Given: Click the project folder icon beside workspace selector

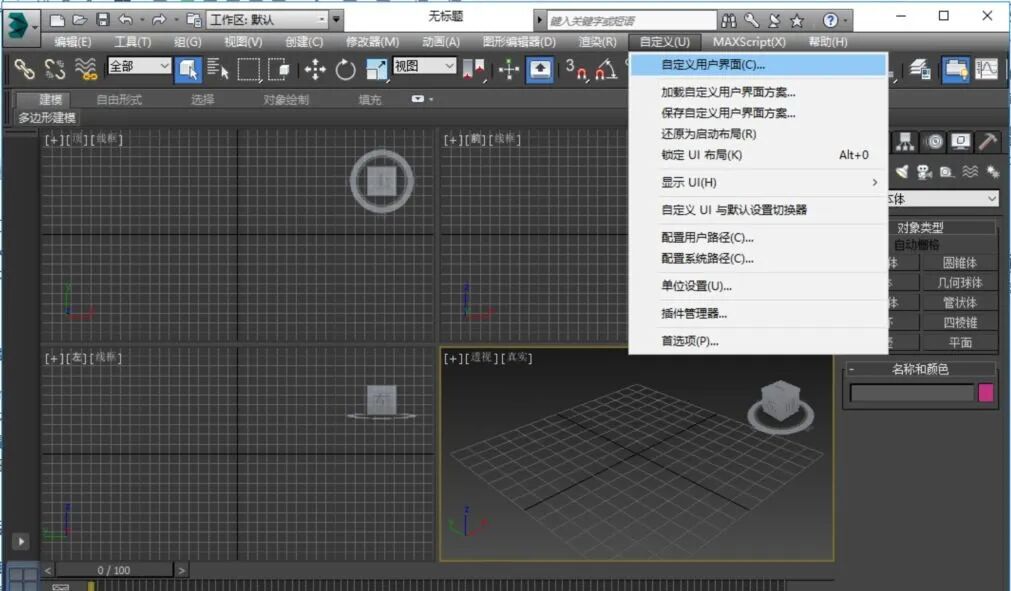Looking at the screenshot, I should point(193,20).
